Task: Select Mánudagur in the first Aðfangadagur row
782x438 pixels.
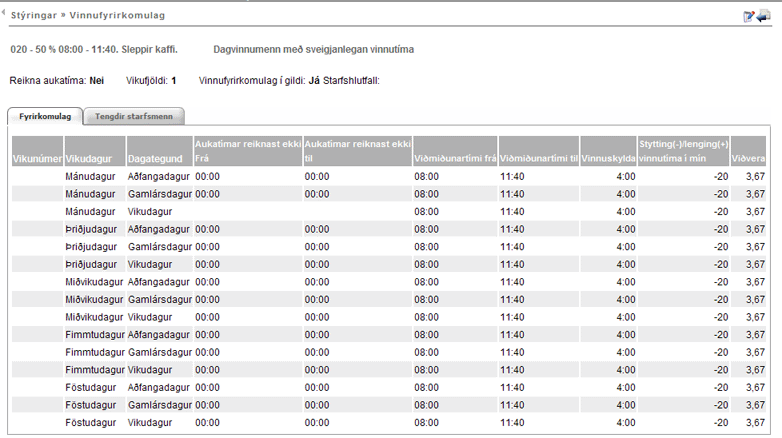Action: (x=90, y=177)
